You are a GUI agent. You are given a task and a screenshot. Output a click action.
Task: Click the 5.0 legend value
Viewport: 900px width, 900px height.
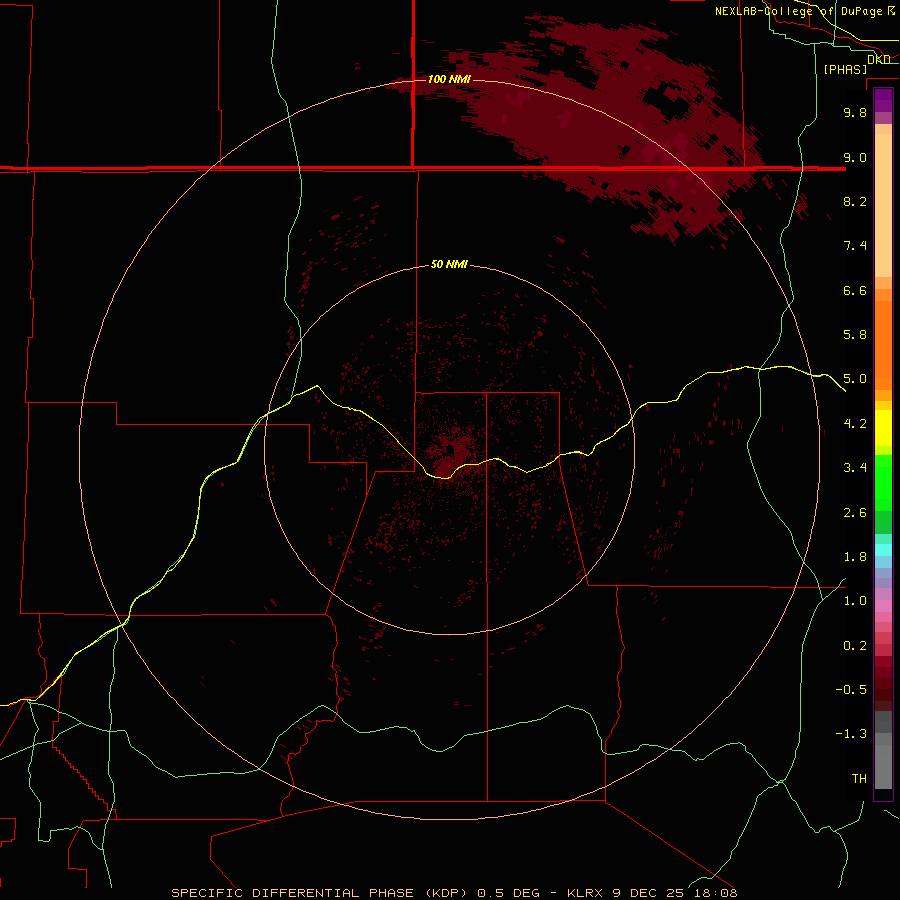coord(855,379)
